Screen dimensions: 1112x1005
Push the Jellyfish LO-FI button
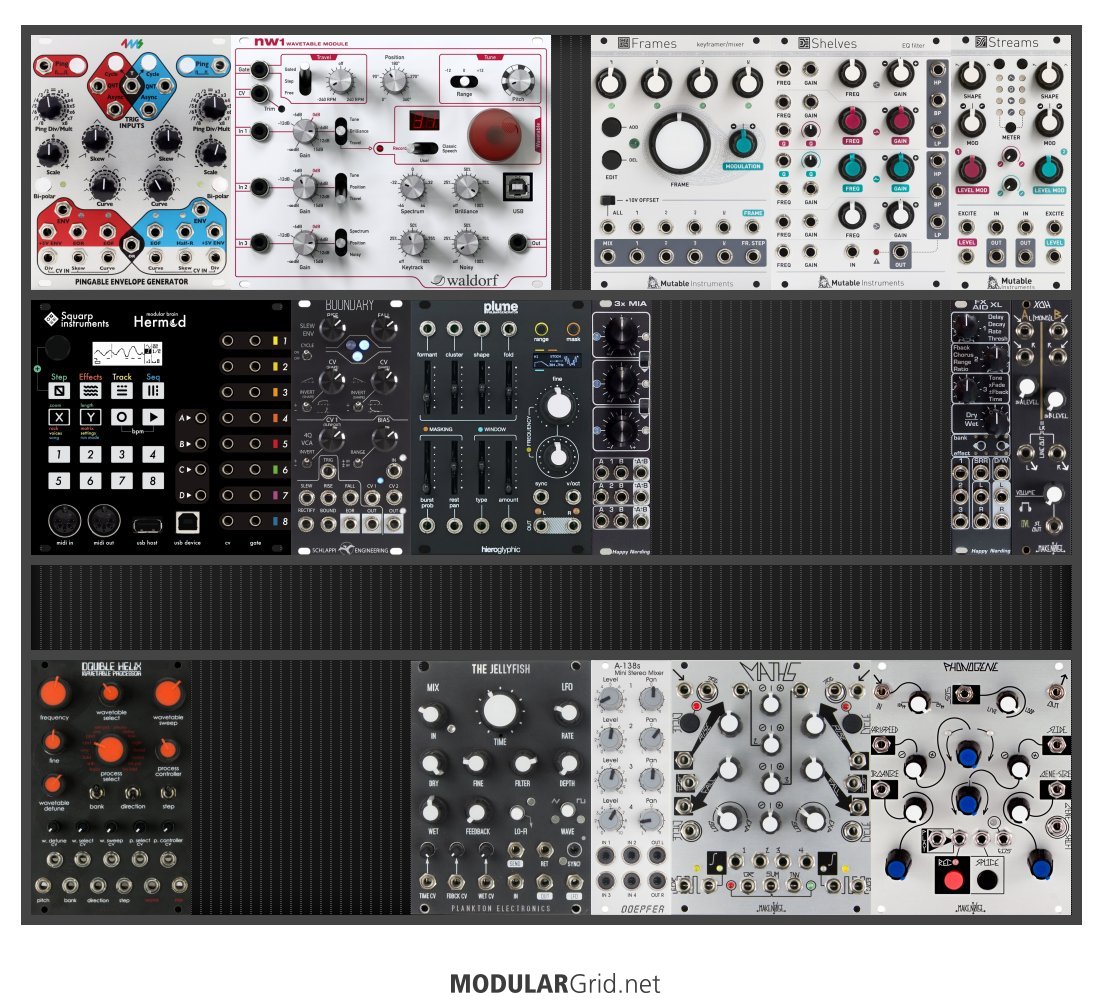coord(518,814)
